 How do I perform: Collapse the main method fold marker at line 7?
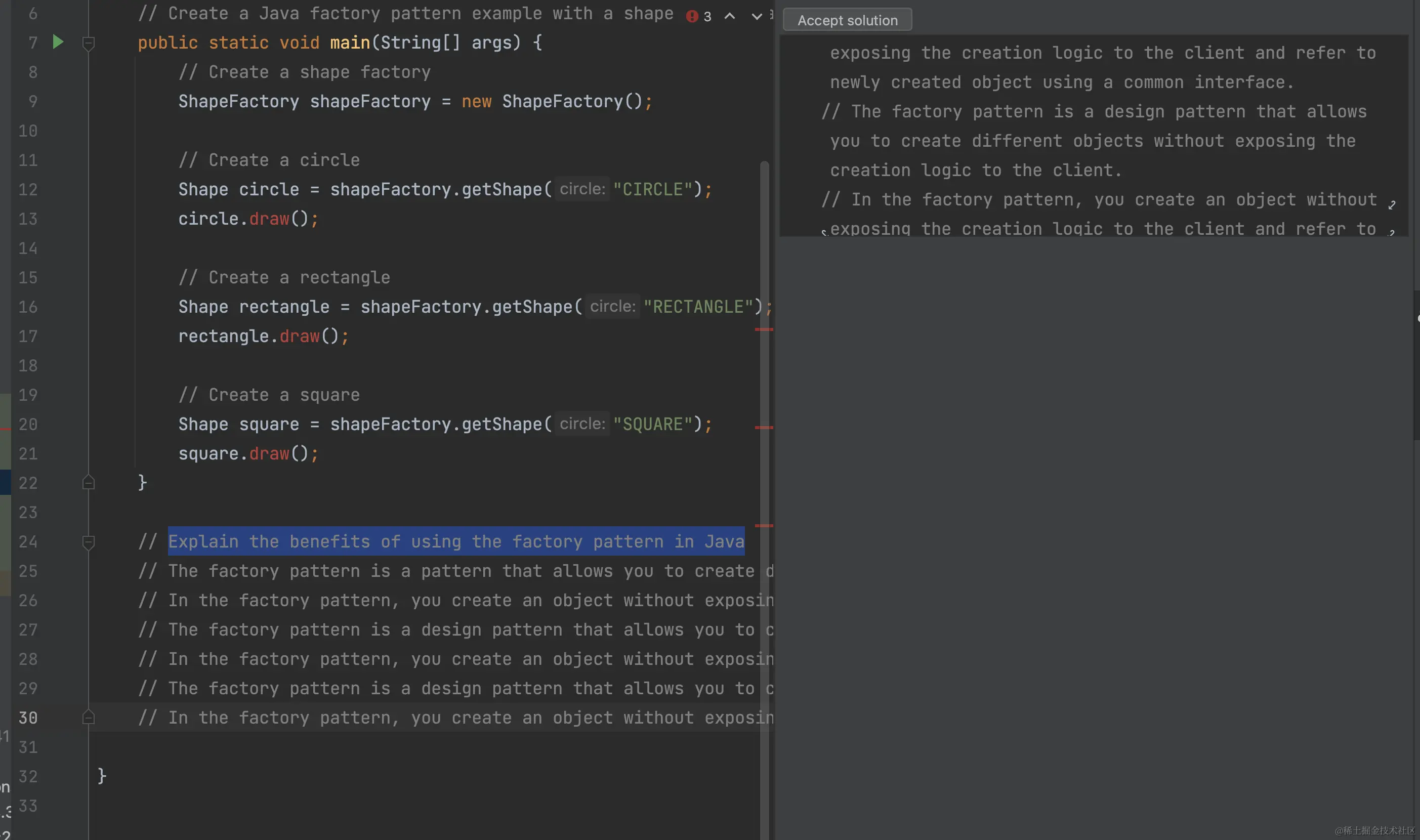[x=88, y=43]
